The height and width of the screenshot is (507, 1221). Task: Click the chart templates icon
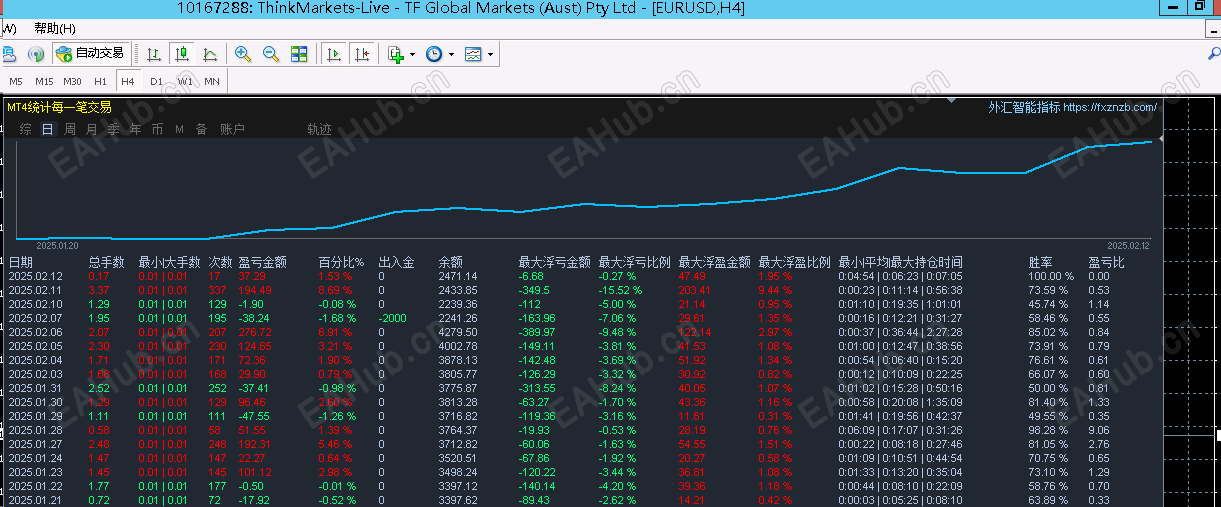473,53
